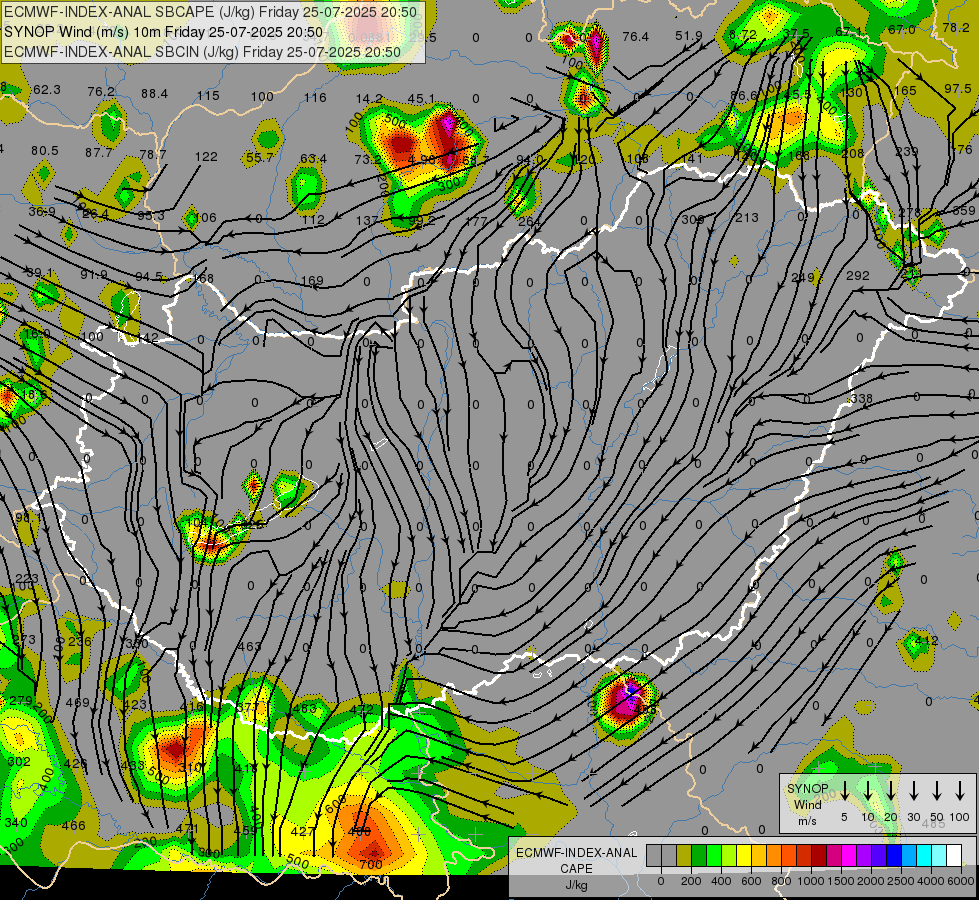Click the CAPE label in colorbar legend
Screen dimensions: 979x900
pyautogui.click(x=576, y=869)
